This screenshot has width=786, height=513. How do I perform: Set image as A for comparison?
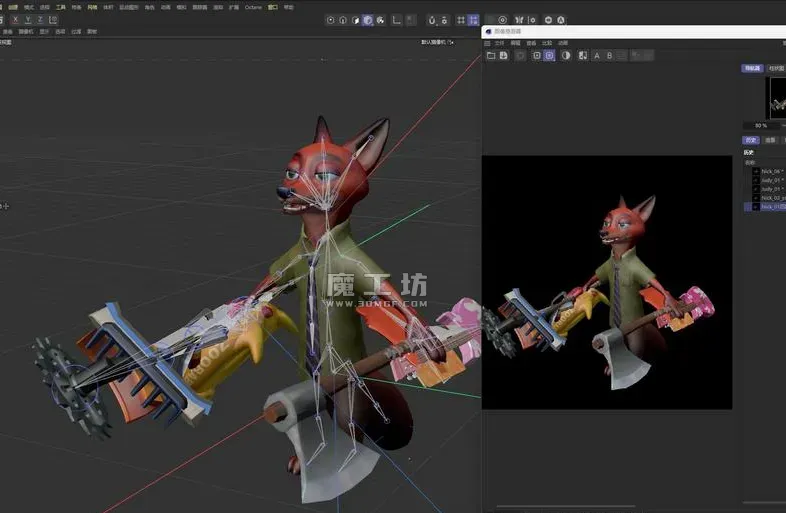pos(597,56)
